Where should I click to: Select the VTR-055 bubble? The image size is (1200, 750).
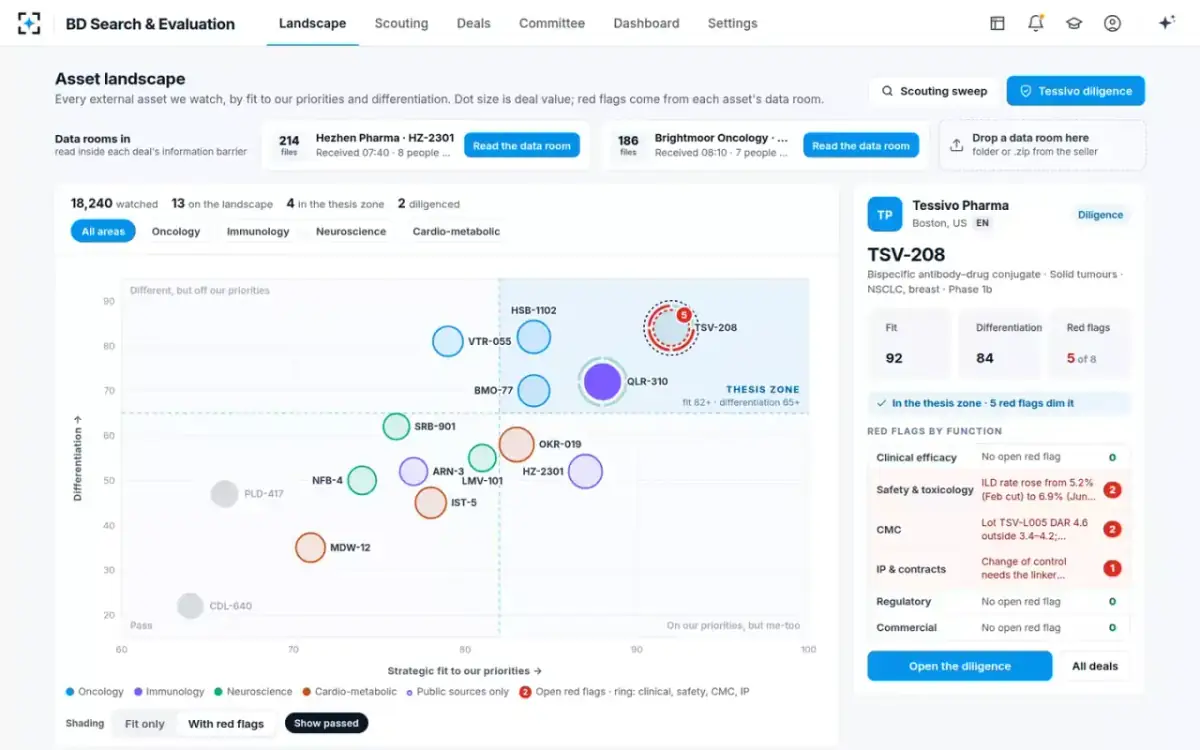(x=448, y=341)
